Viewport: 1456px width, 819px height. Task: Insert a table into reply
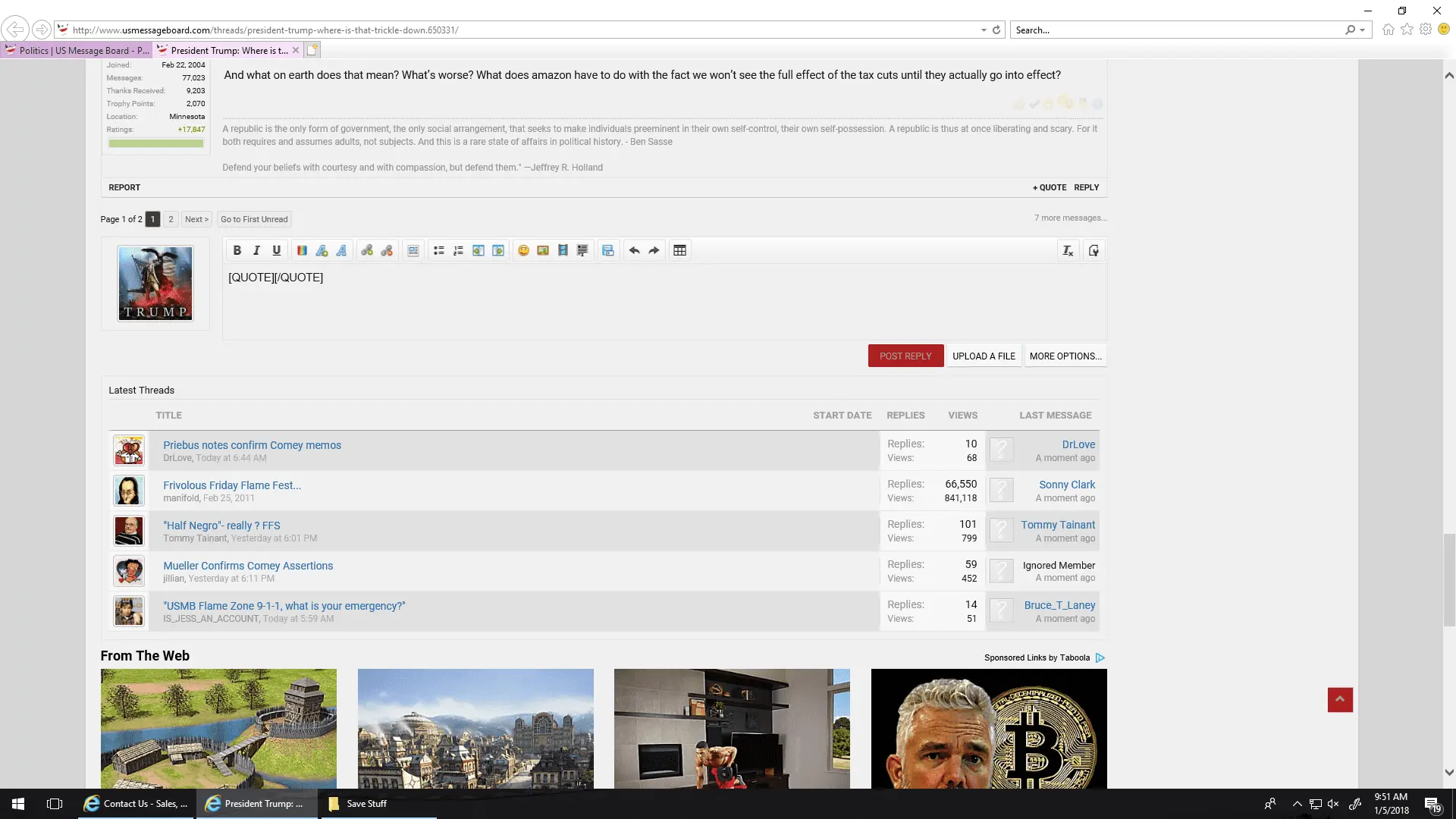tap(679, 250)
